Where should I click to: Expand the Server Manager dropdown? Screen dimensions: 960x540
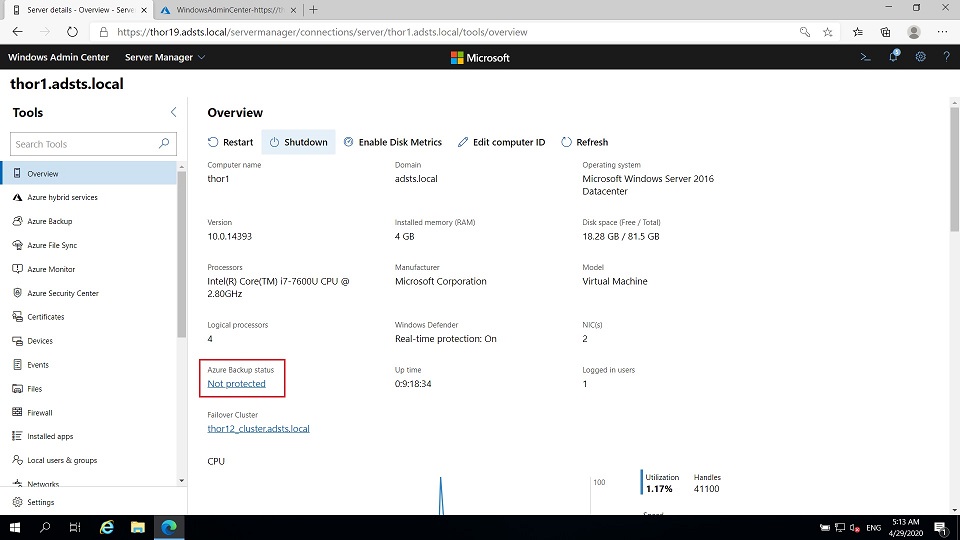[165, 57]
